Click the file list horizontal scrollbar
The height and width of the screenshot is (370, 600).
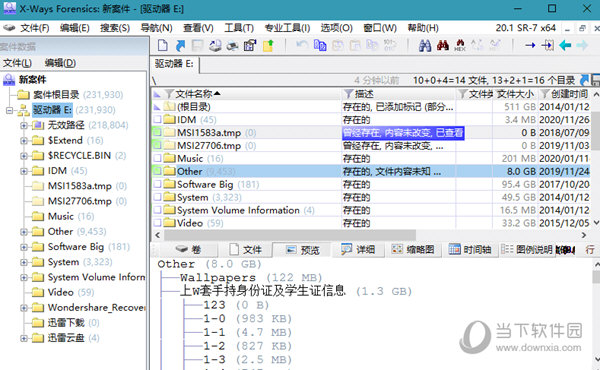pyautogui.click(x=289, y=235)
